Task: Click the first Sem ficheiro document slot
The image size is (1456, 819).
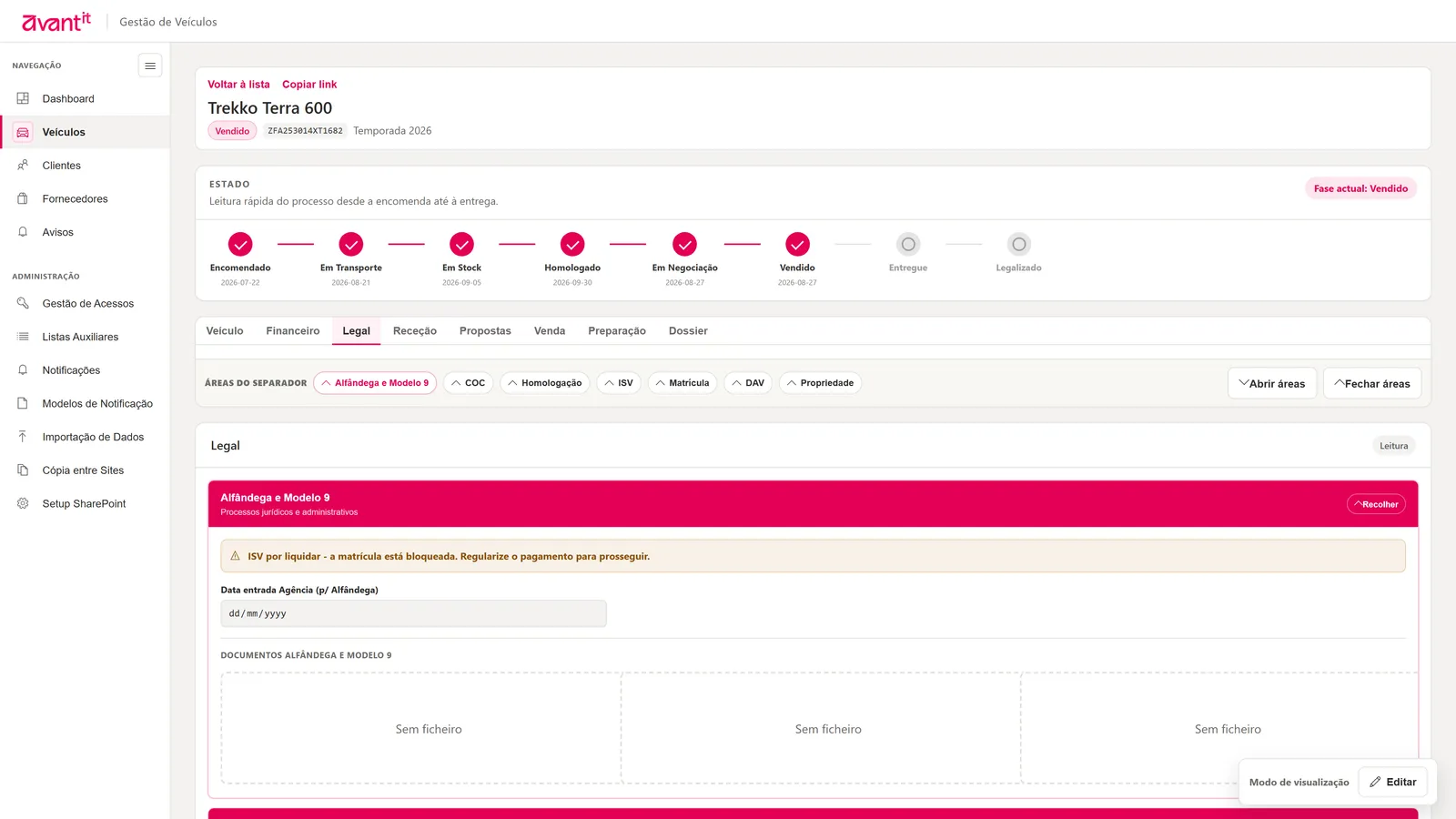Action: 421,728
